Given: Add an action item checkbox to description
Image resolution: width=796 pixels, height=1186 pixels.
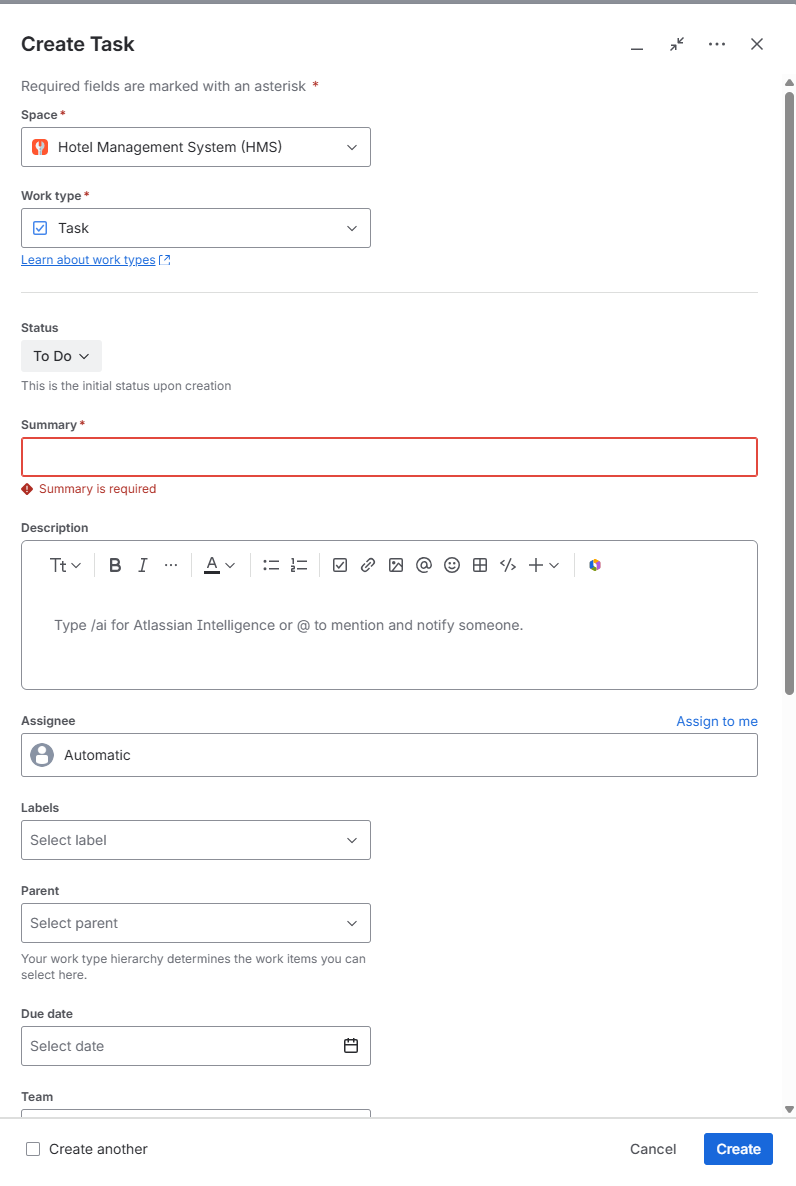Looking at the screenshot, I should pos(340,565).
